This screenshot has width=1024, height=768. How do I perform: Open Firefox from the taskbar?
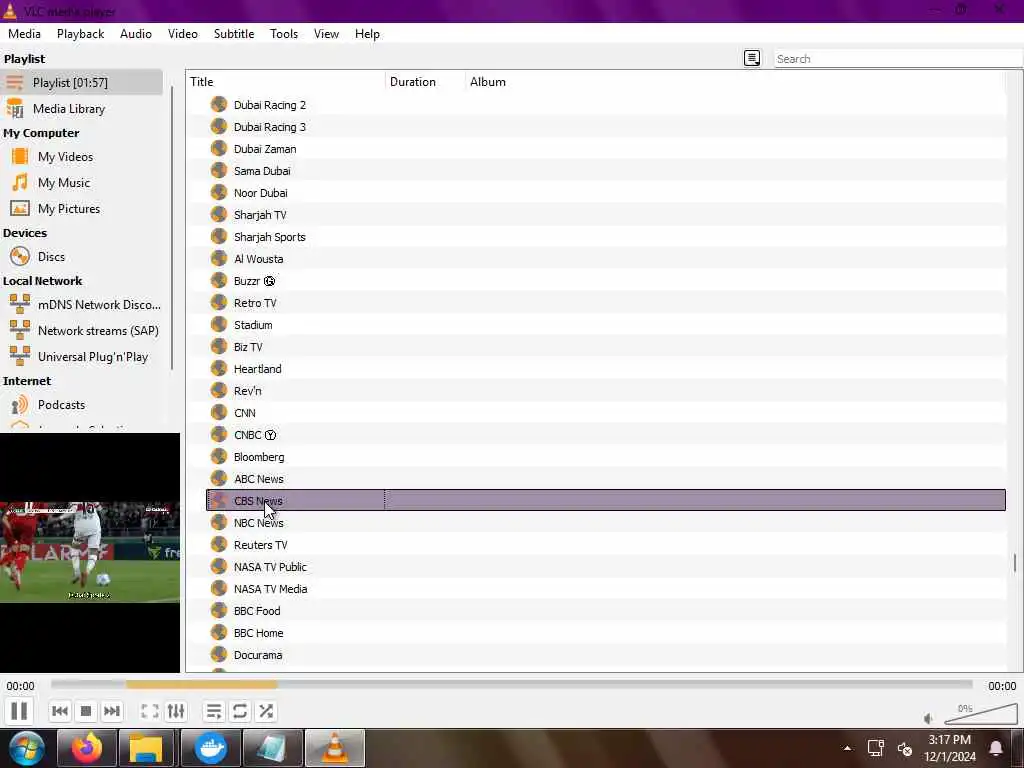(x=87, y=748)
